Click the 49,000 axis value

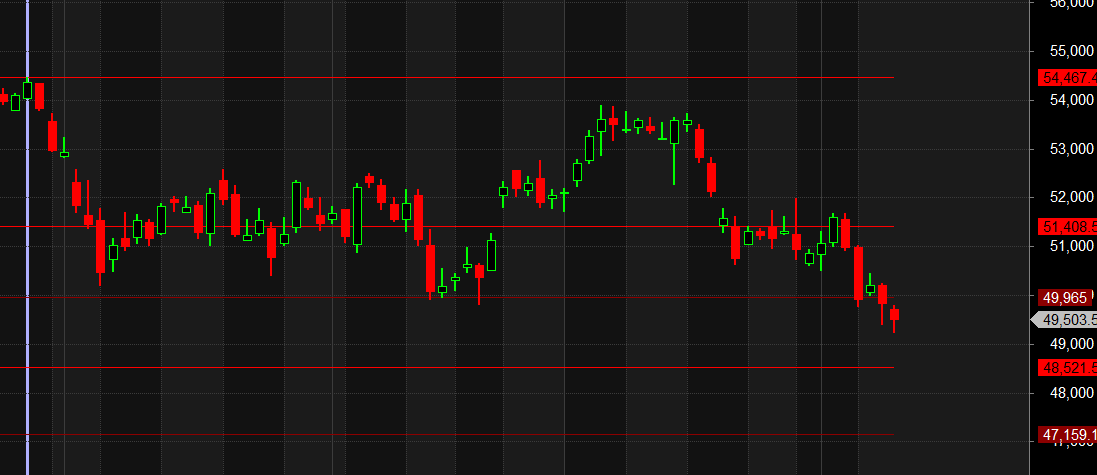click(1070, 343)
